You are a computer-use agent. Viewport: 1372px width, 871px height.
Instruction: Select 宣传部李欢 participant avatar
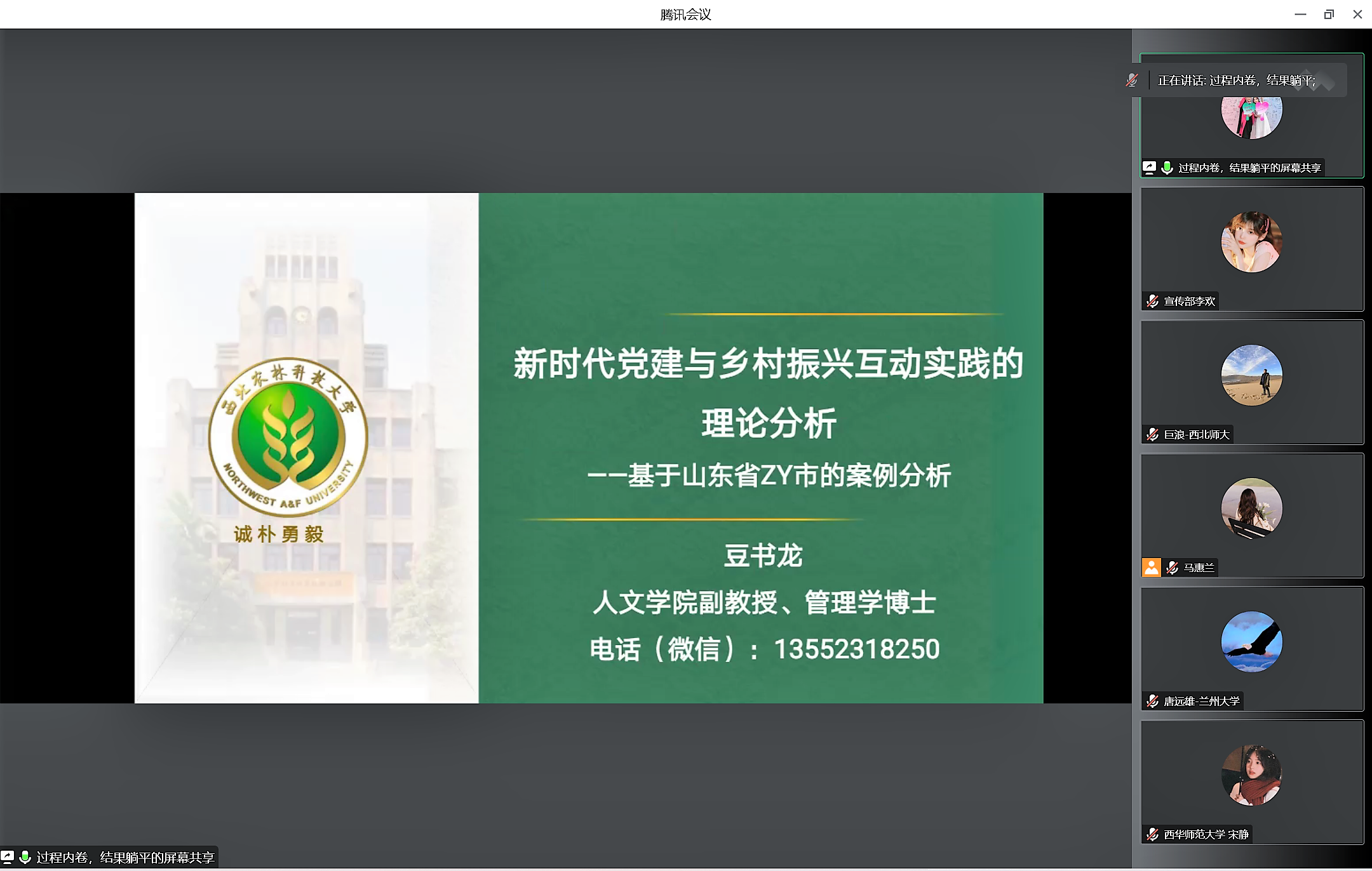tap(1251, 243)
